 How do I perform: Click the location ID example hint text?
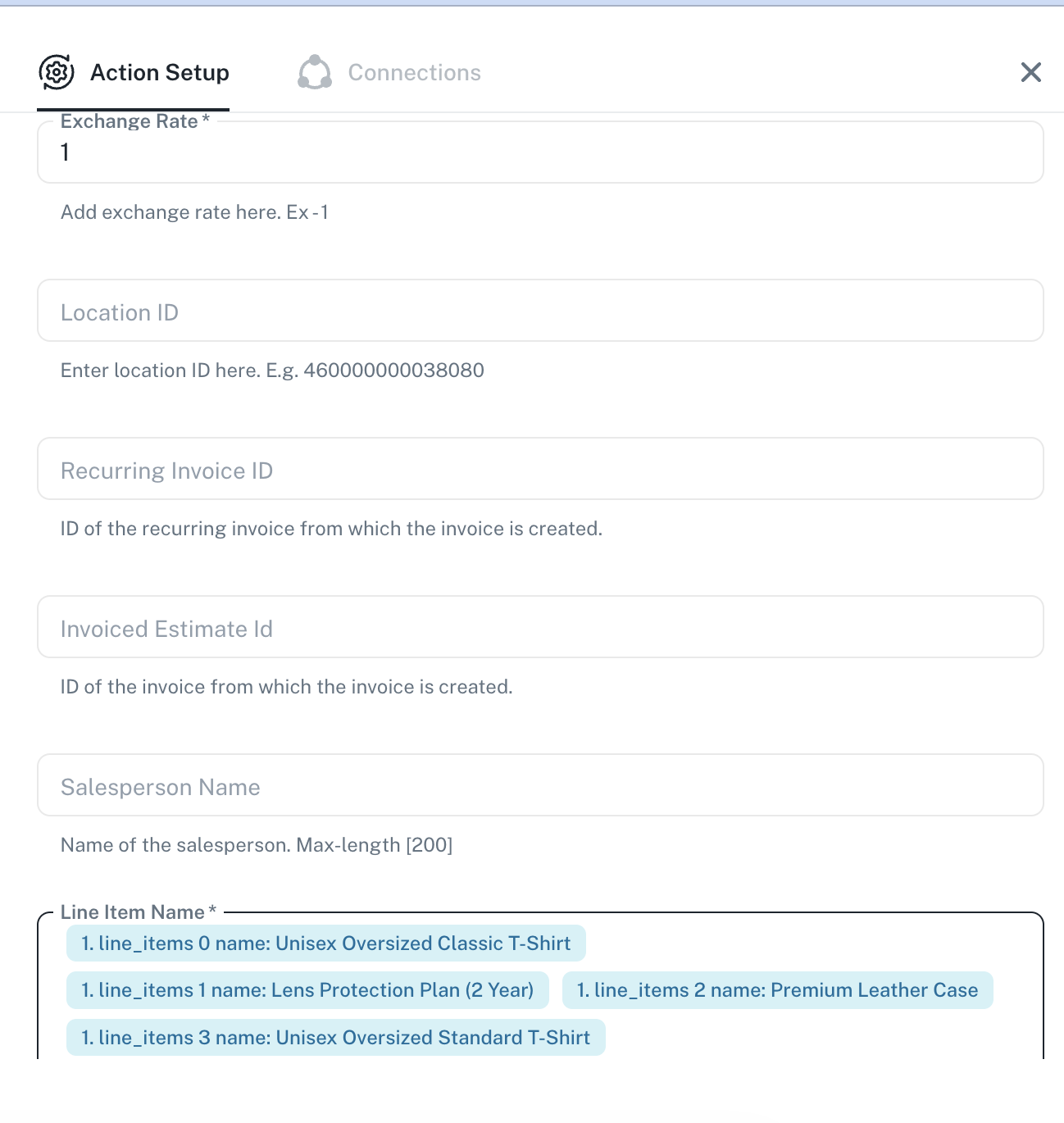coord(272,371)
